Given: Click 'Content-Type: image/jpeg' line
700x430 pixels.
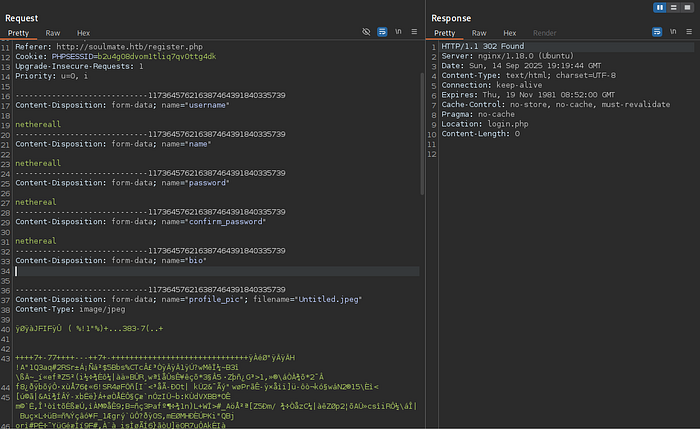Looking at the screenshot, I should (71, 309).
